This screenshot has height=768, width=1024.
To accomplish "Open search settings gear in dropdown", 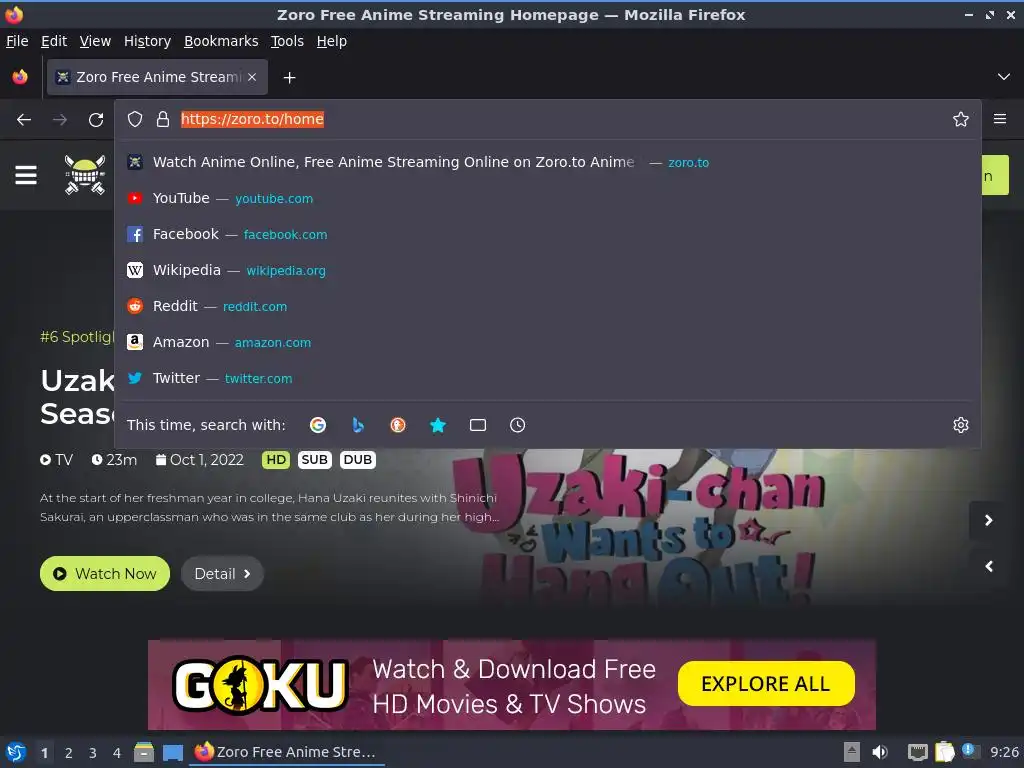I will click(x=960, y=425).
